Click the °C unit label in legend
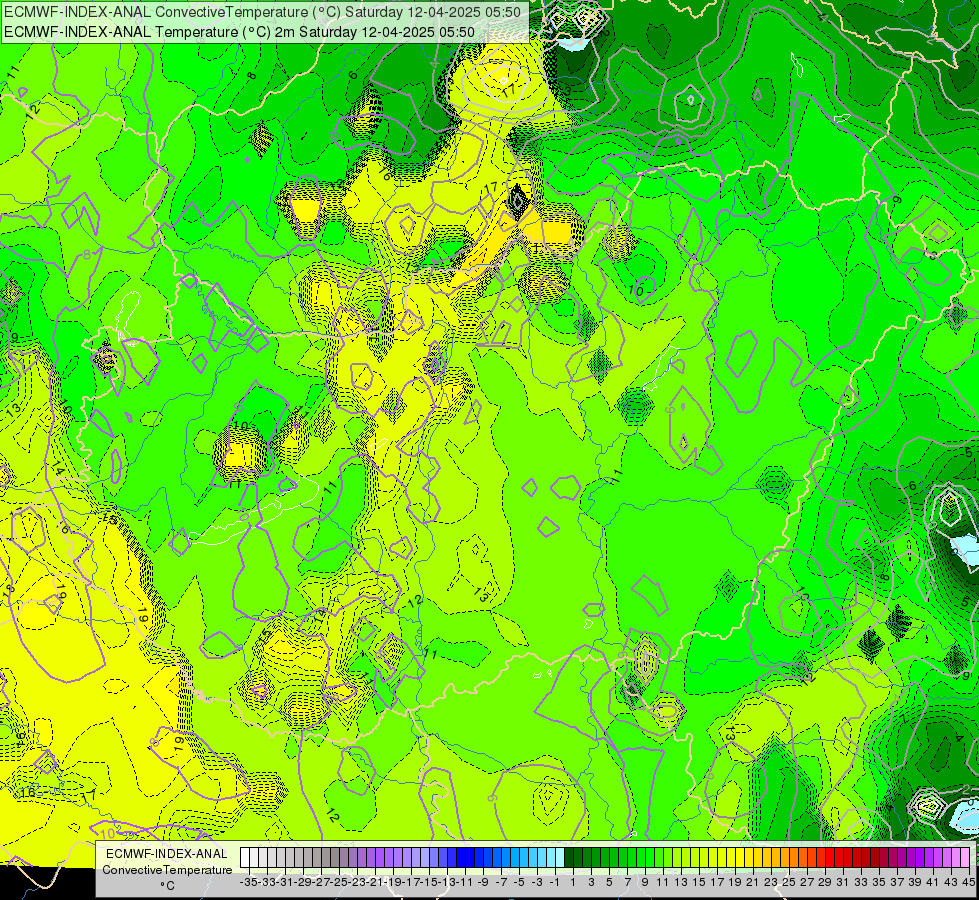979x900 pixels. pyautogui.click(x=167, y=886)
